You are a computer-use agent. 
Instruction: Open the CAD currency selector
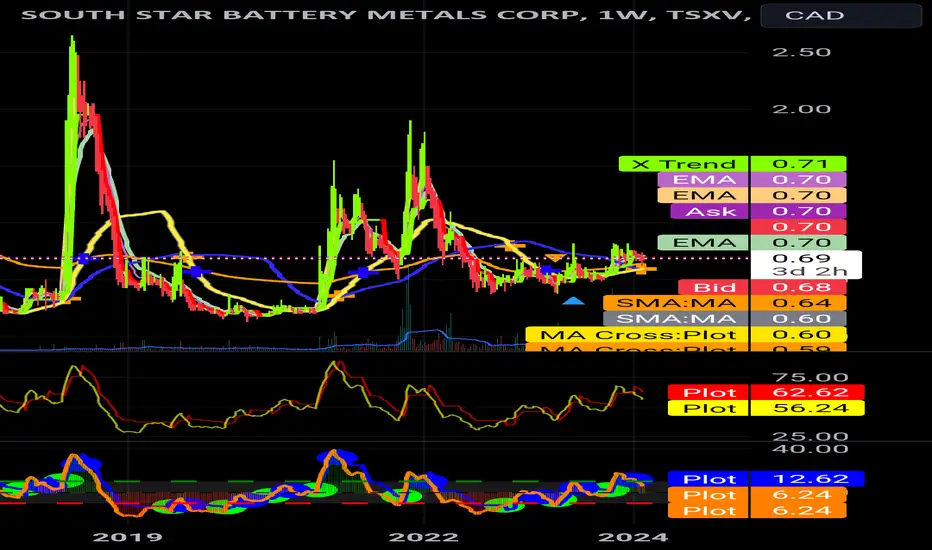pos(840,15)
